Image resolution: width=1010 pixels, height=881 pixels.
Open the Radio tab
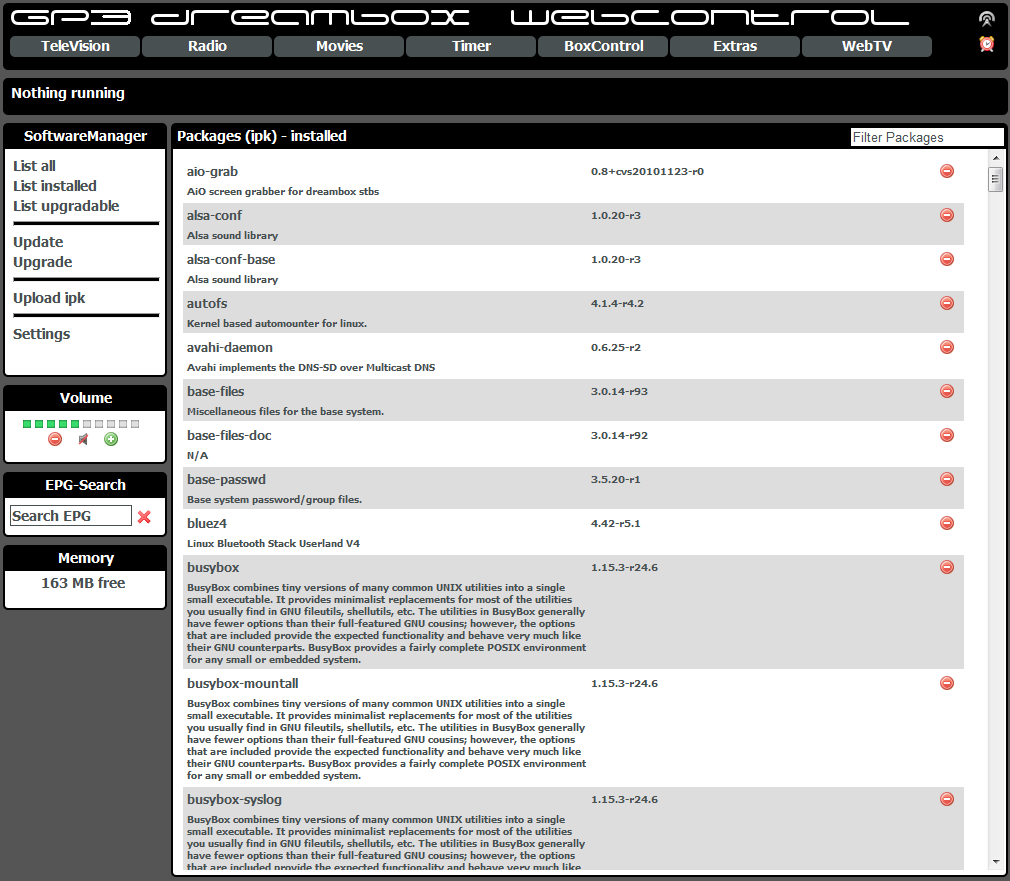click(x=207, y=46)
